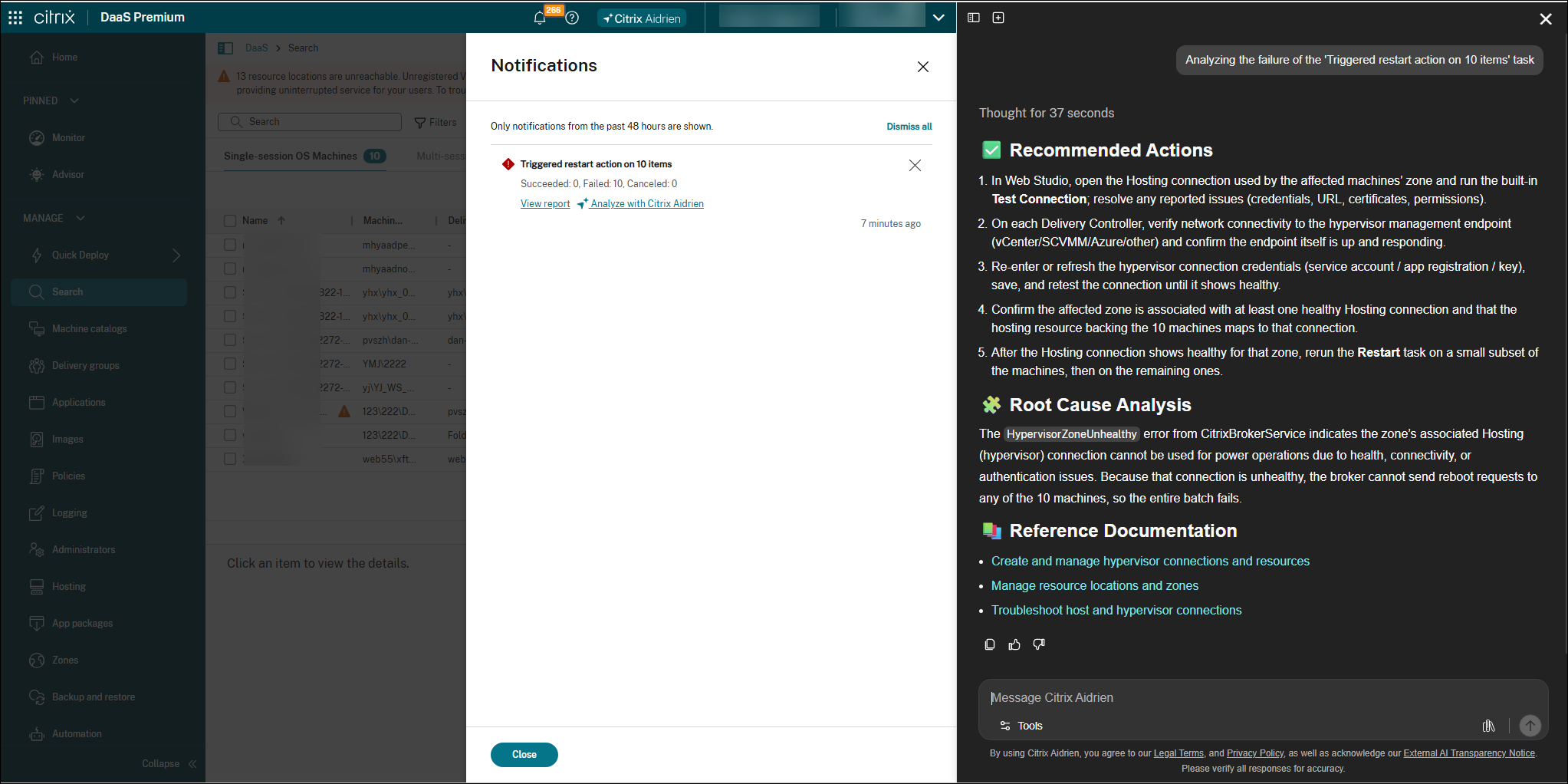Image resolution: width=1568 pixels, height=784 pixels.
Task: Copy the Aidrien response
Action: pyautogui.click(x=990, y=644)
